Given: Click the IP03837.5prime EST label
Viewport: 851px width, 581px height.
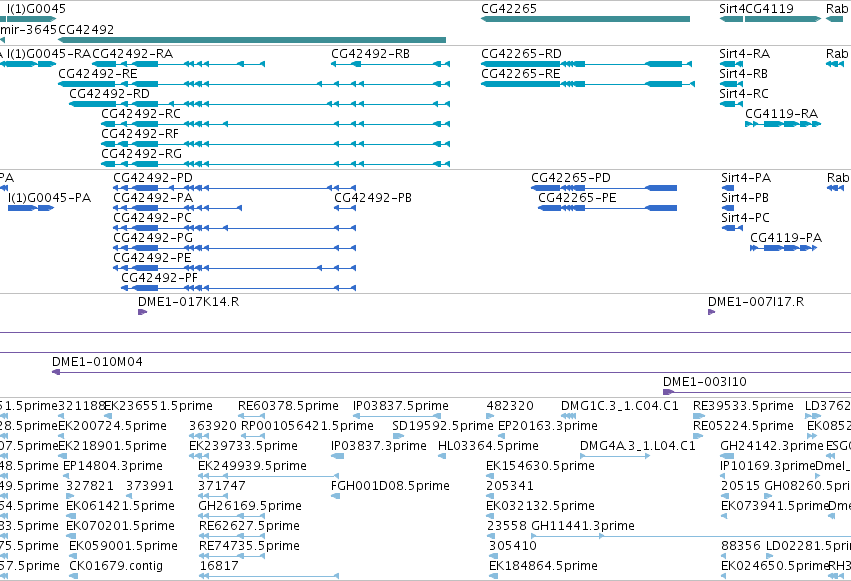Looking at the screenshot, I should tap(401, 406).
